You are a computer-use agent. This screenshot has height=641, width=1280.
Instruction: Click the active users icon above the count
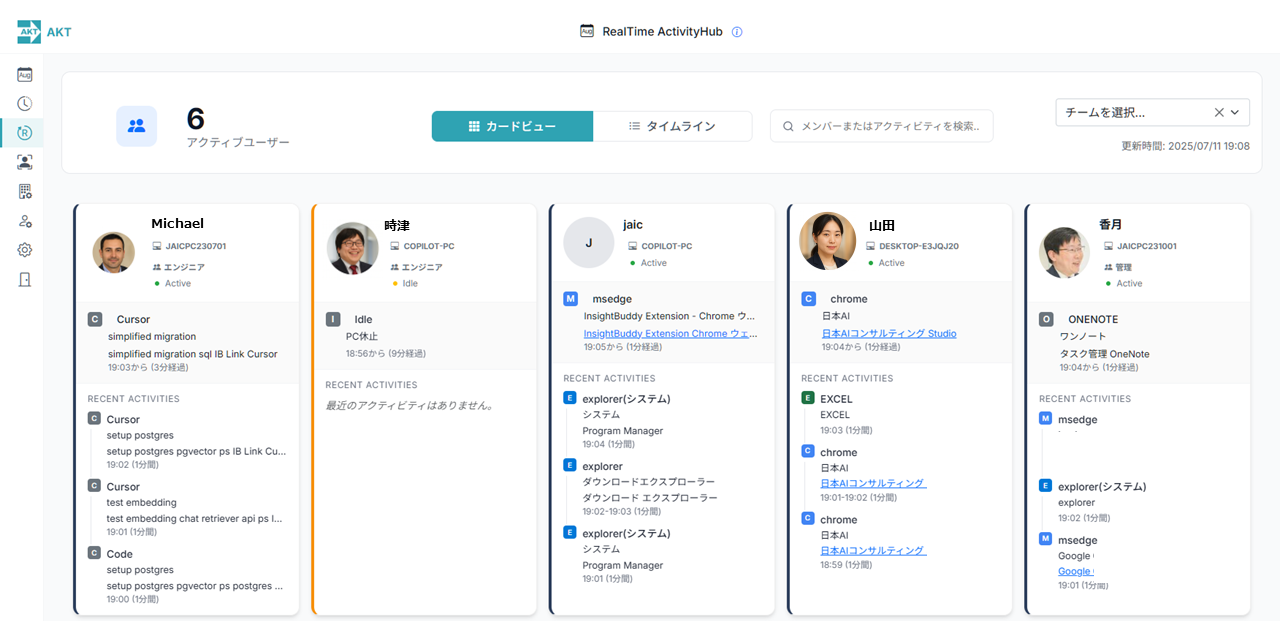[136, 126]
